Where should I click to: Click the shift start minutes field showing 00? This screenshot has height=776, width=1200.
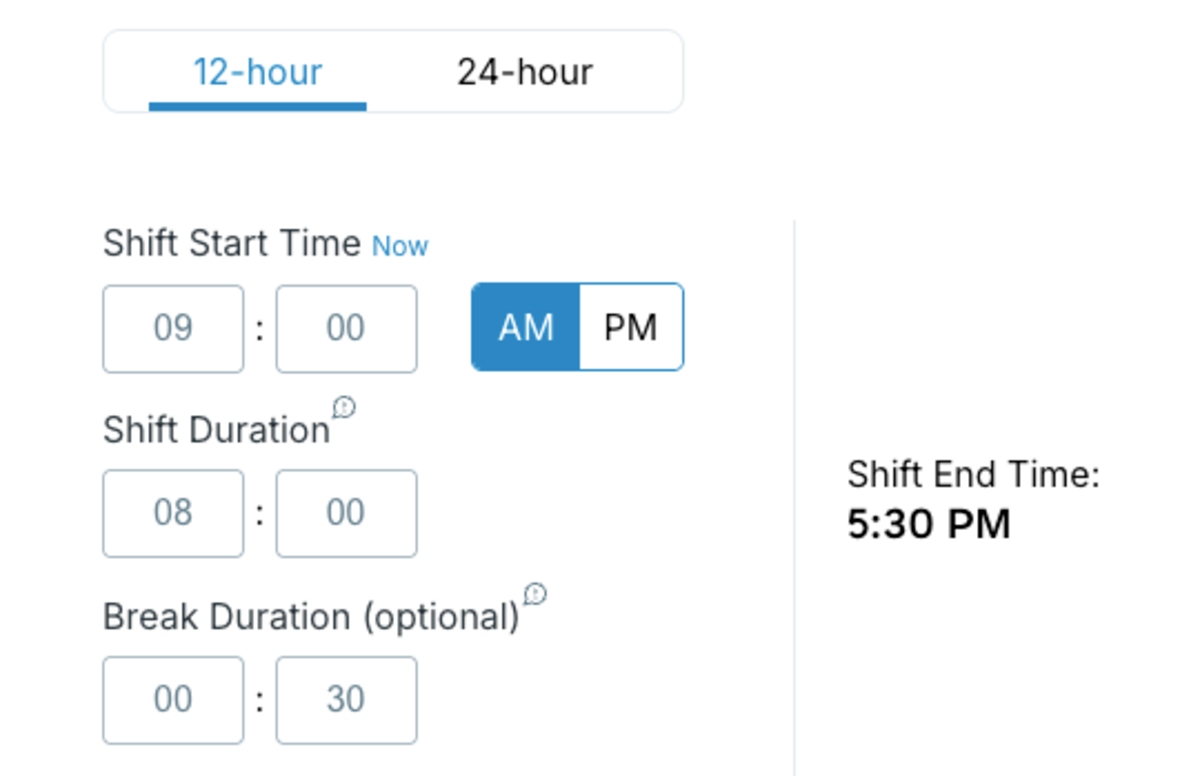pos(346,328)
